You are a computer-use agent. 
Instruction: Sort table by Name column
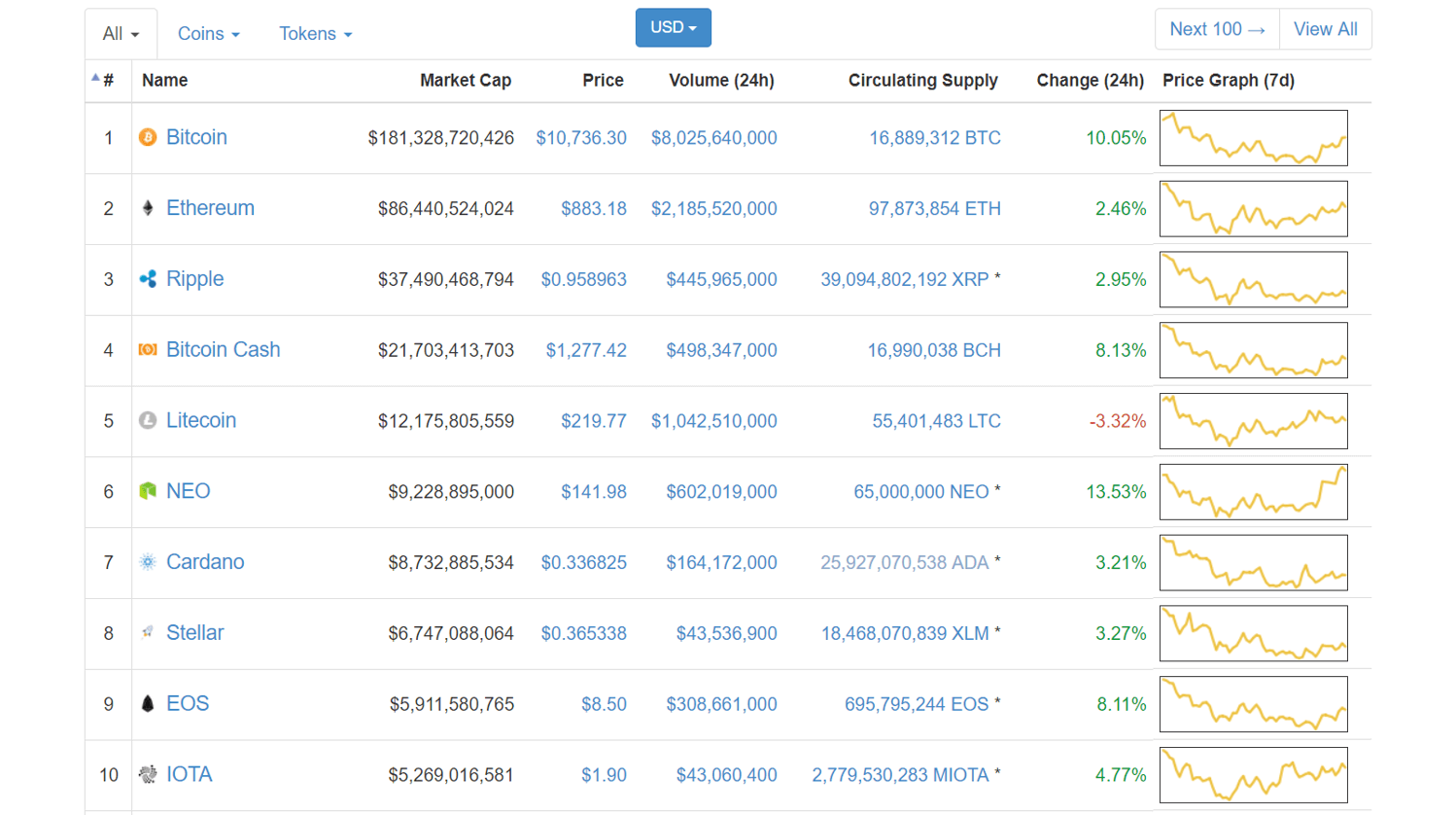tap(165, 81)
